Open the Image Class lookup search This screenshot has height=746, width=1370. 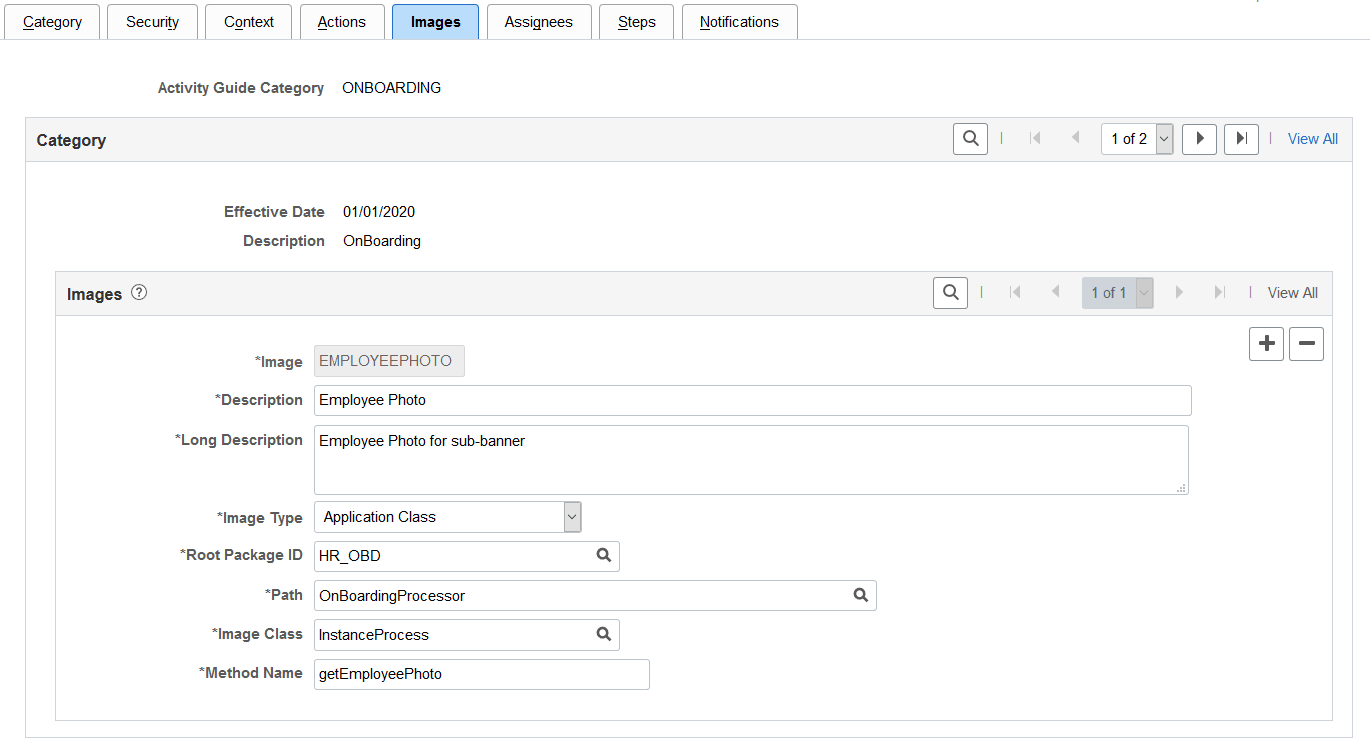(x=603, y=634)
